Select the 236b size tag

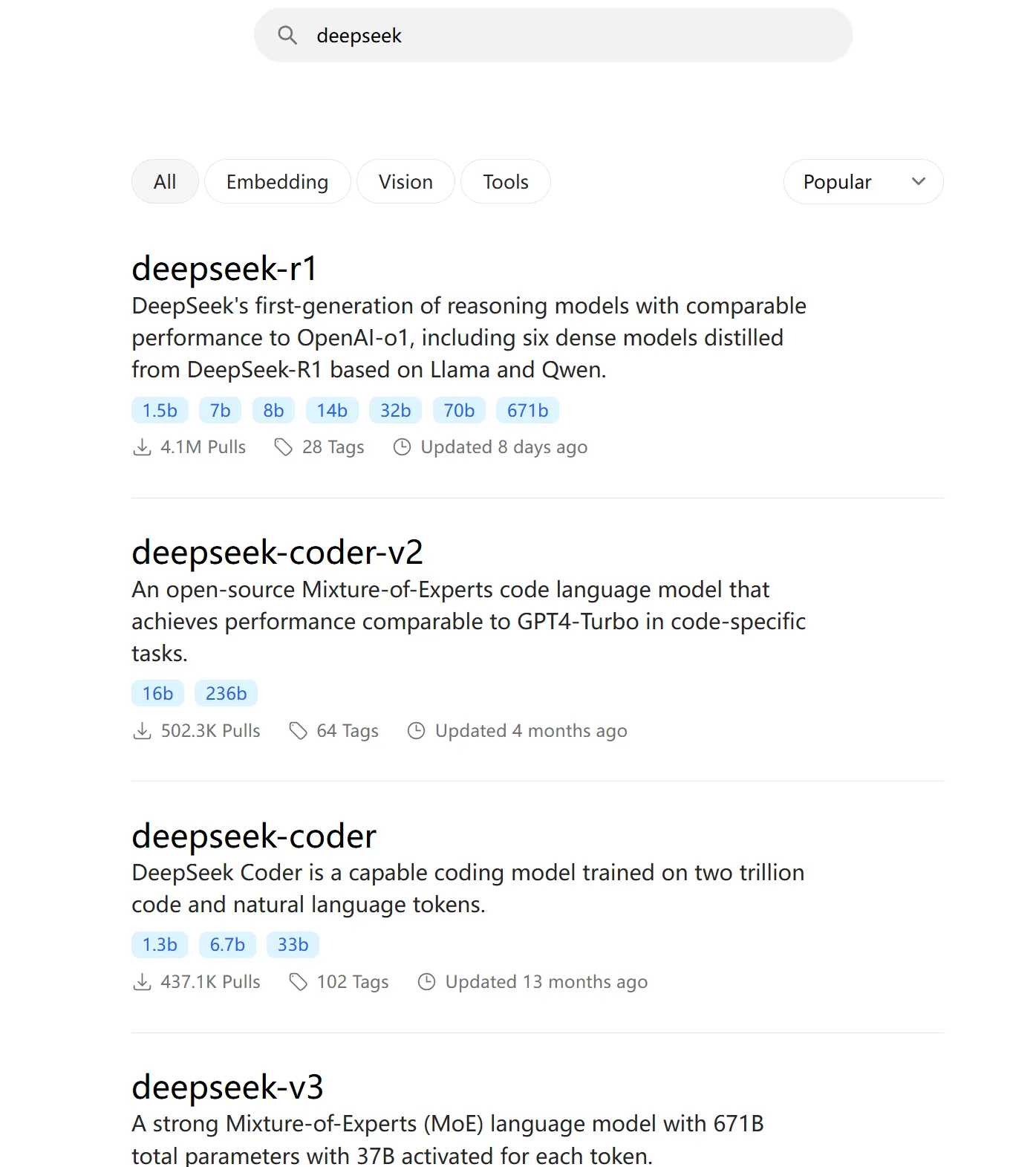tap(226, 693)
